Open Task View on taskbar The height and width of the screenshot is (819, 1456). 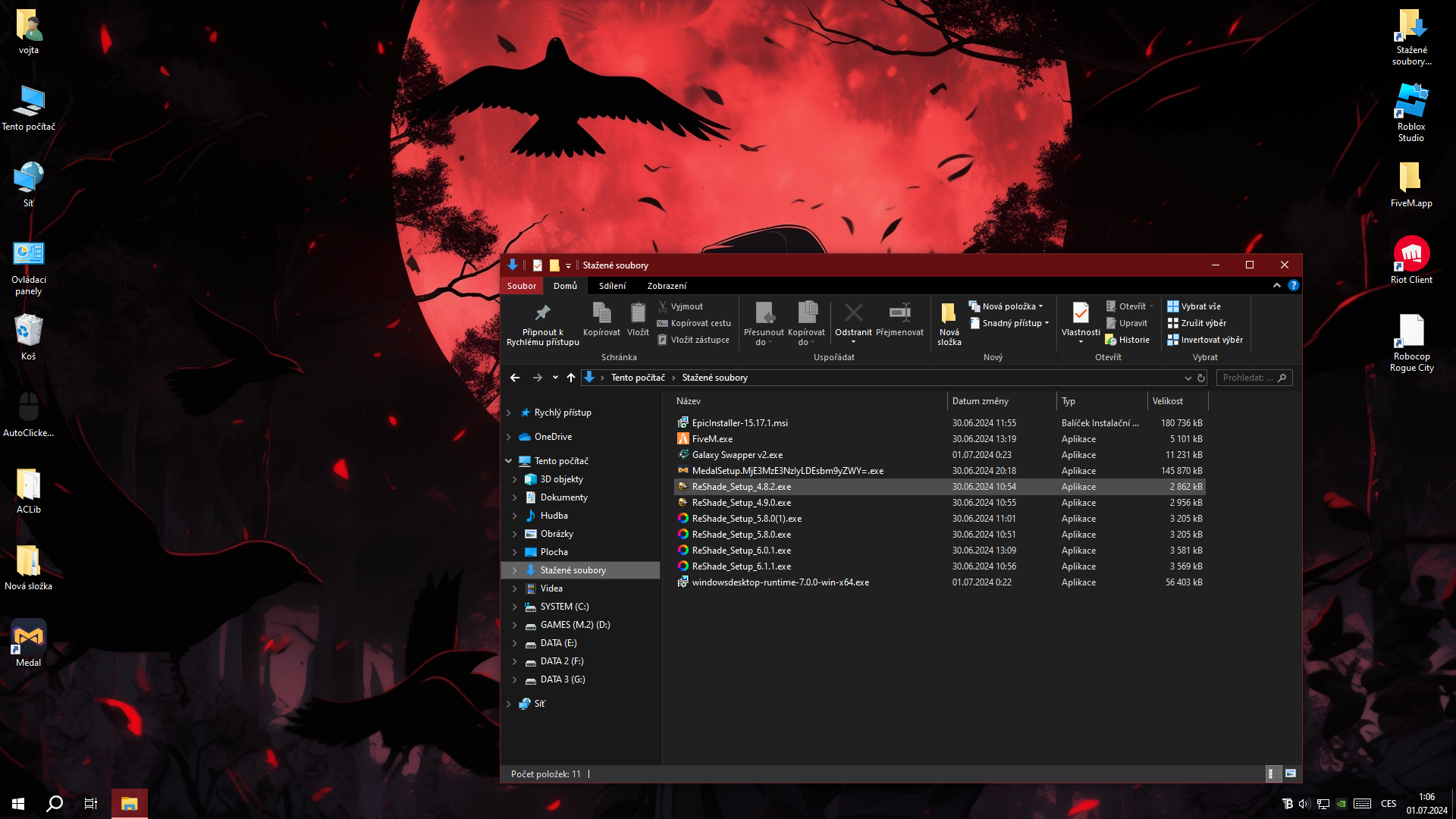click(91, 804)
